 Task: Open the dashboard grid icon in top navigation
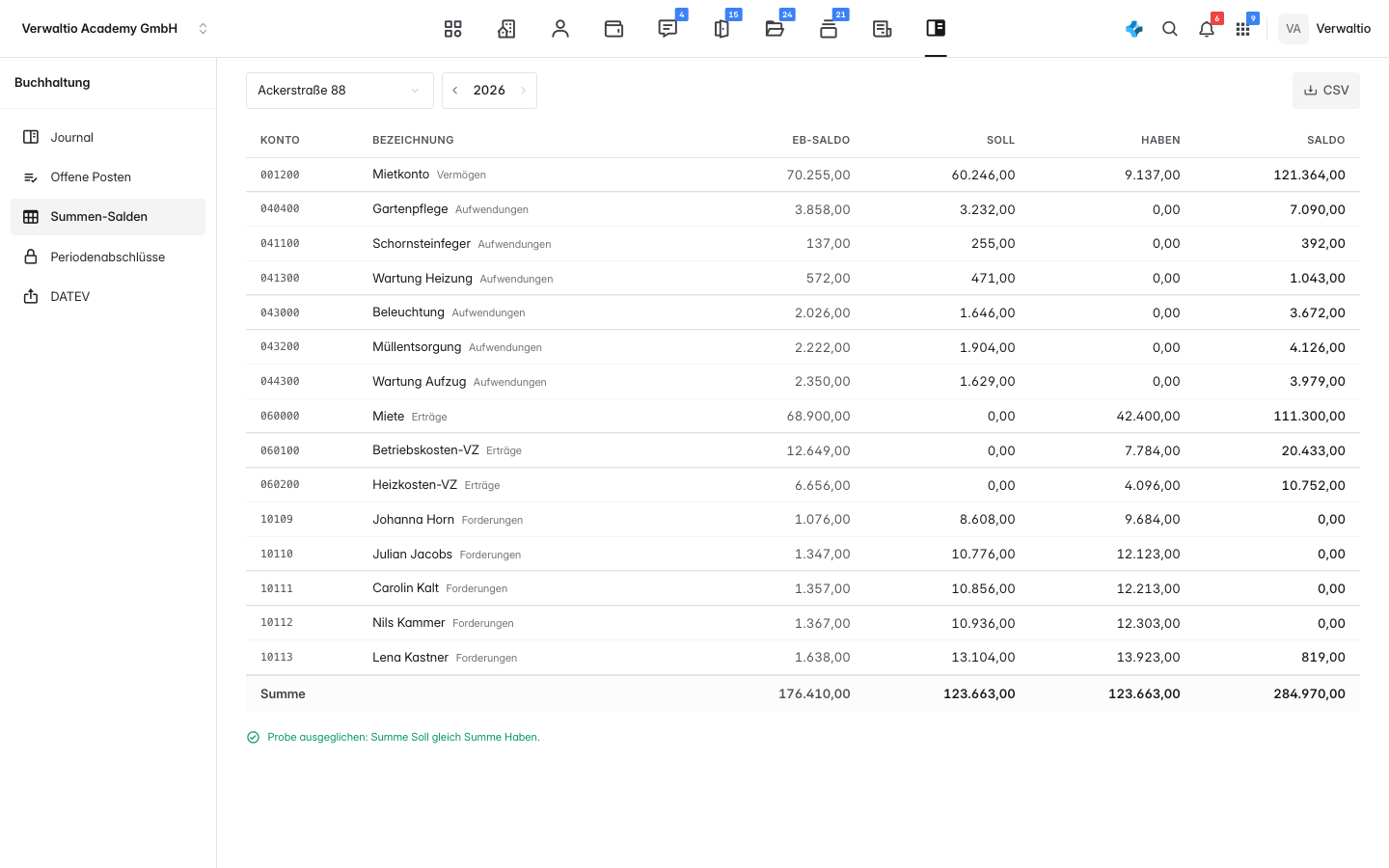[x=453, y=29]
